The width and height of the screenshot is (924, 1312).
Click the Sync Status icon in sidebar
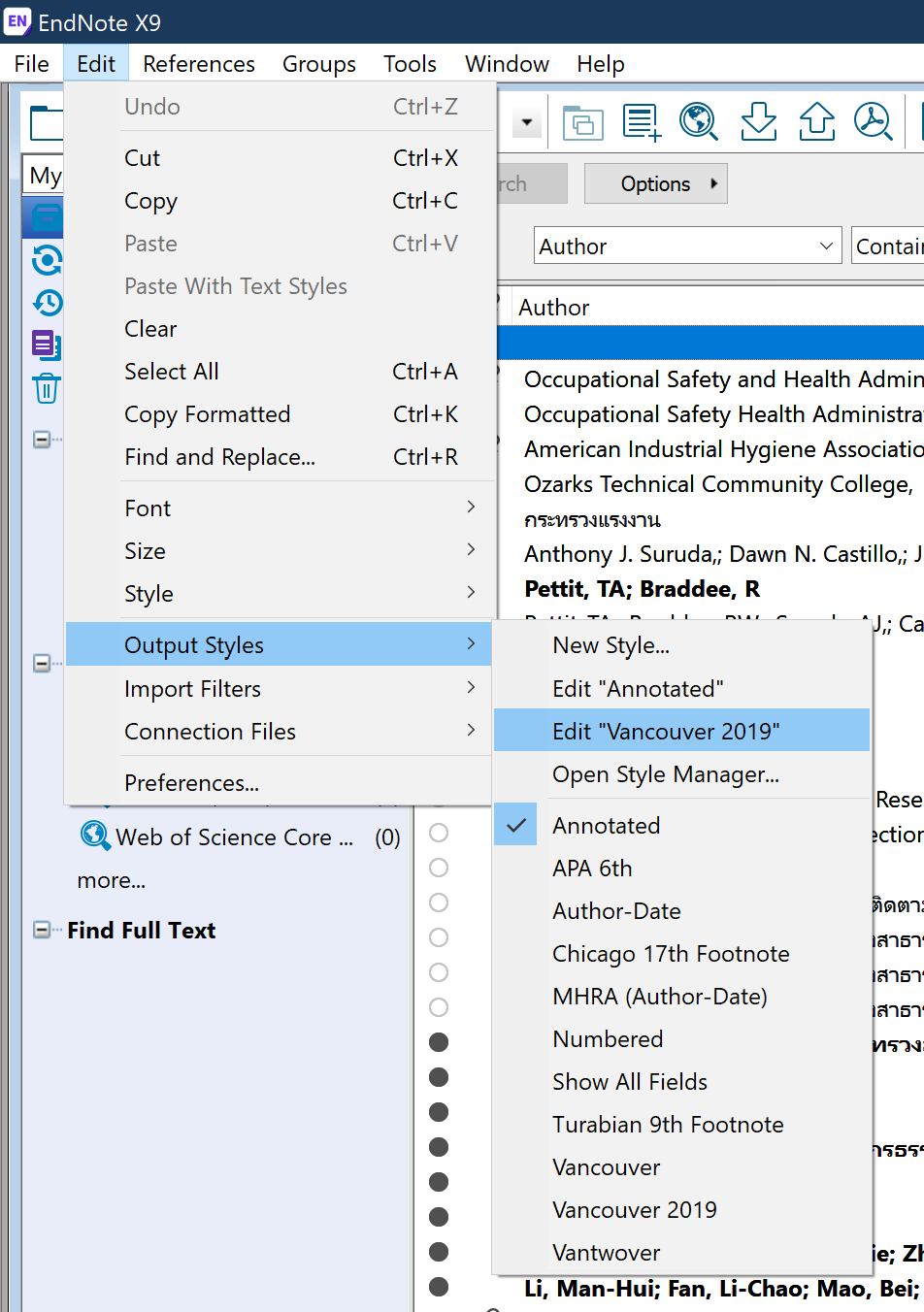tap(48, 260)
